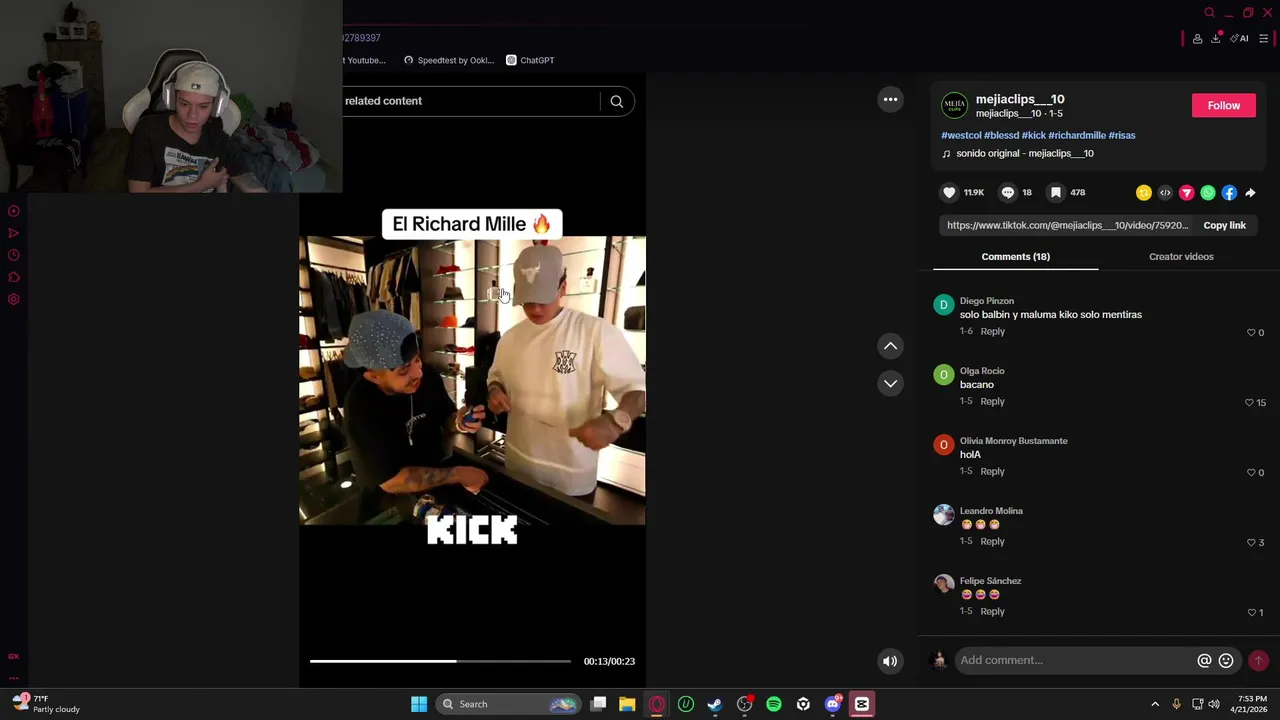
Task: Like Diego Pinzon's comment heart
Action: [x=1251, y=333]
